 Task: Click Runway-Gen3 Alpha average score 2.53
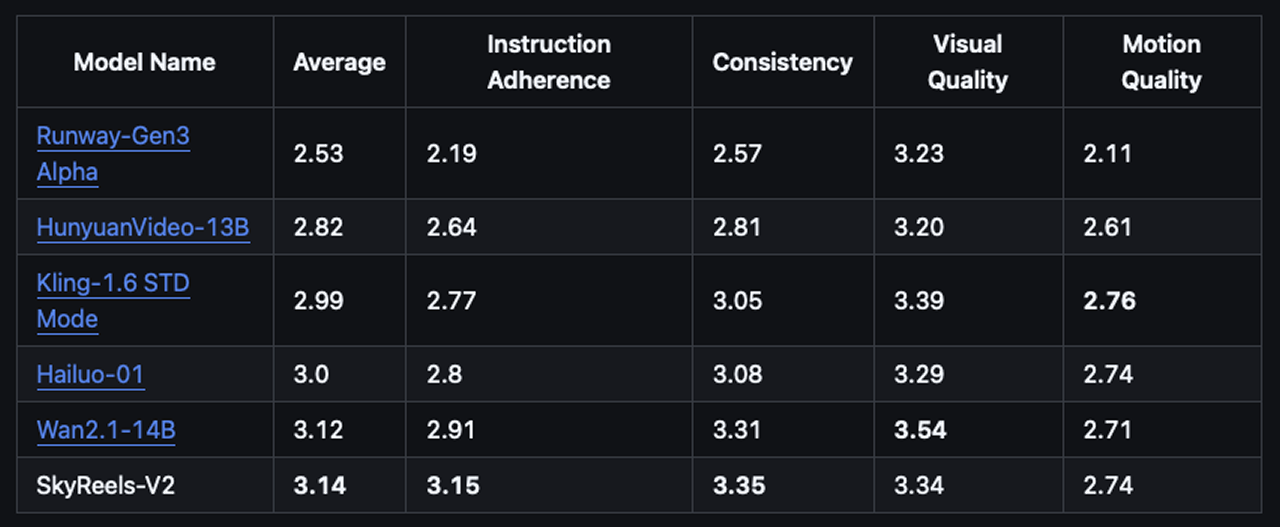318,154
